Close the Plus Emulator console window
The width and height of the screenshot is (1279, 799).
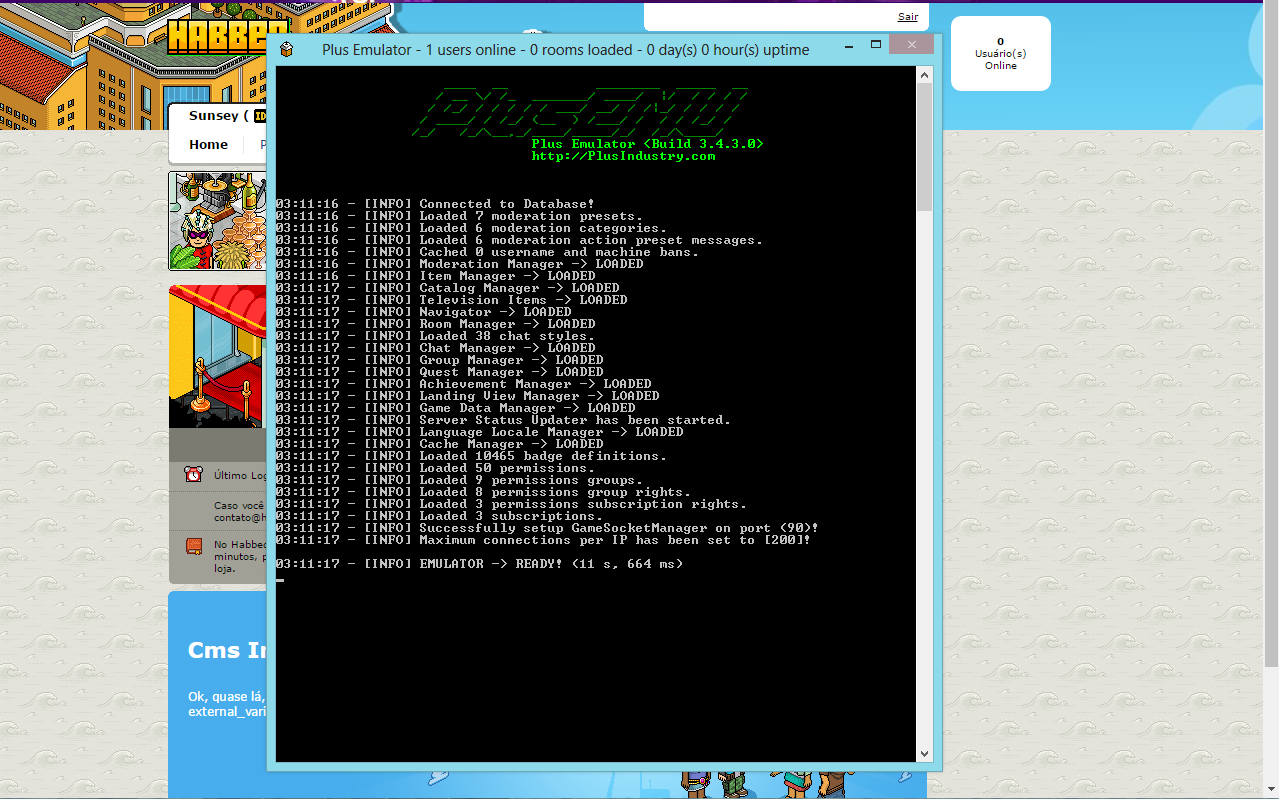(911, 45)
